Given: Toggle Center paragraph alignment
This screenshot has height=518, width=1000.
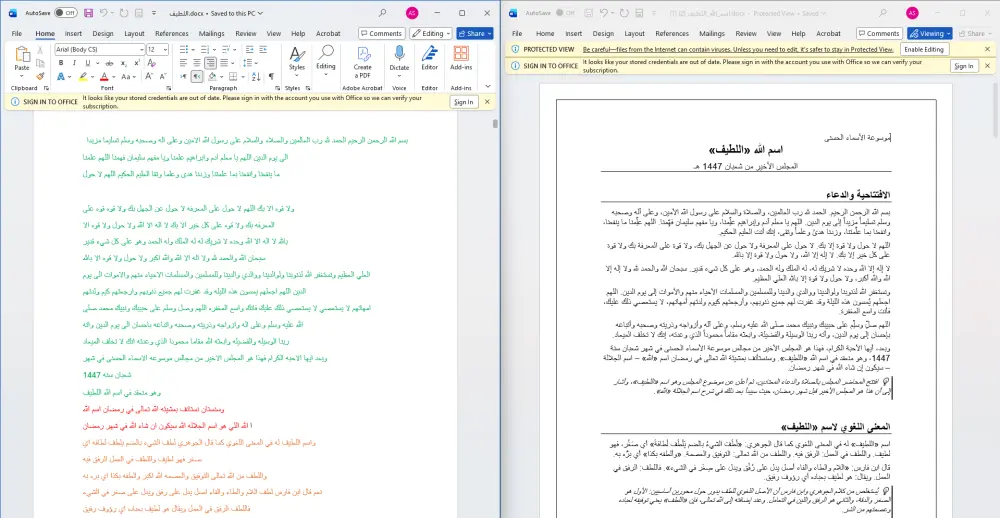Looking at the screenshot, I should coord(196,63).
